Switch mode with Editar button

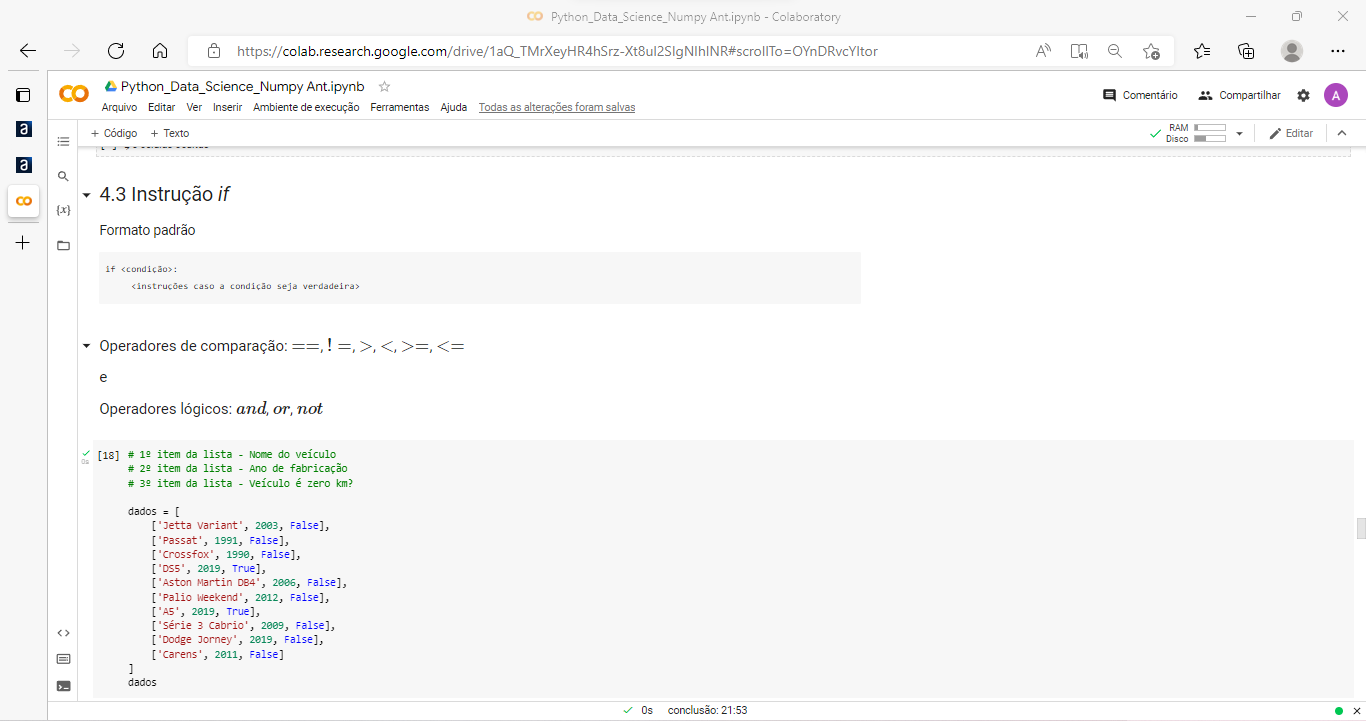(1291, 133)
